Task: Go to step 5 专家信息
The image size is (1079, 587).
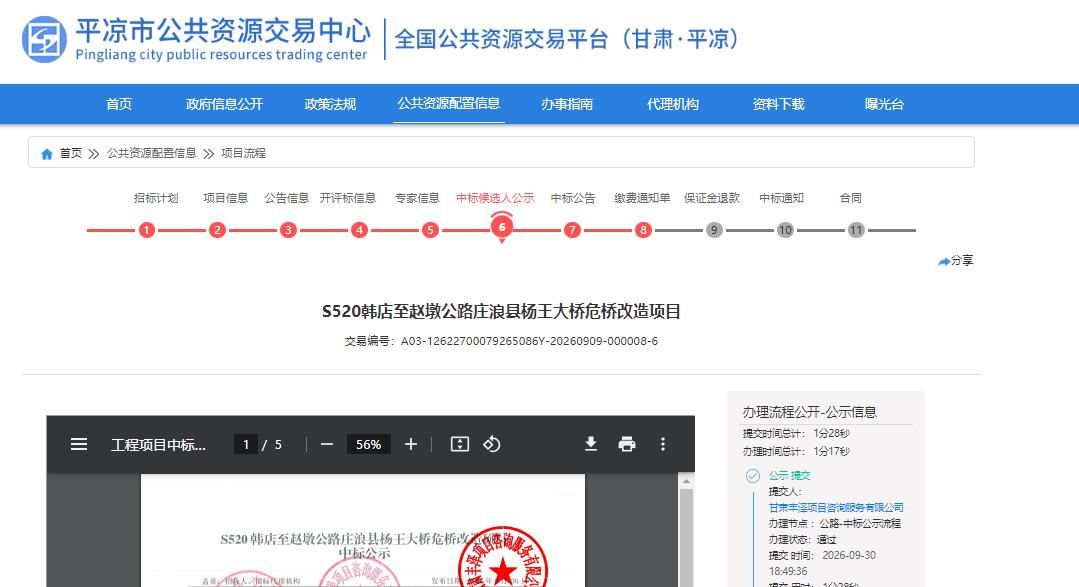Action: click(x=430, y=230)
